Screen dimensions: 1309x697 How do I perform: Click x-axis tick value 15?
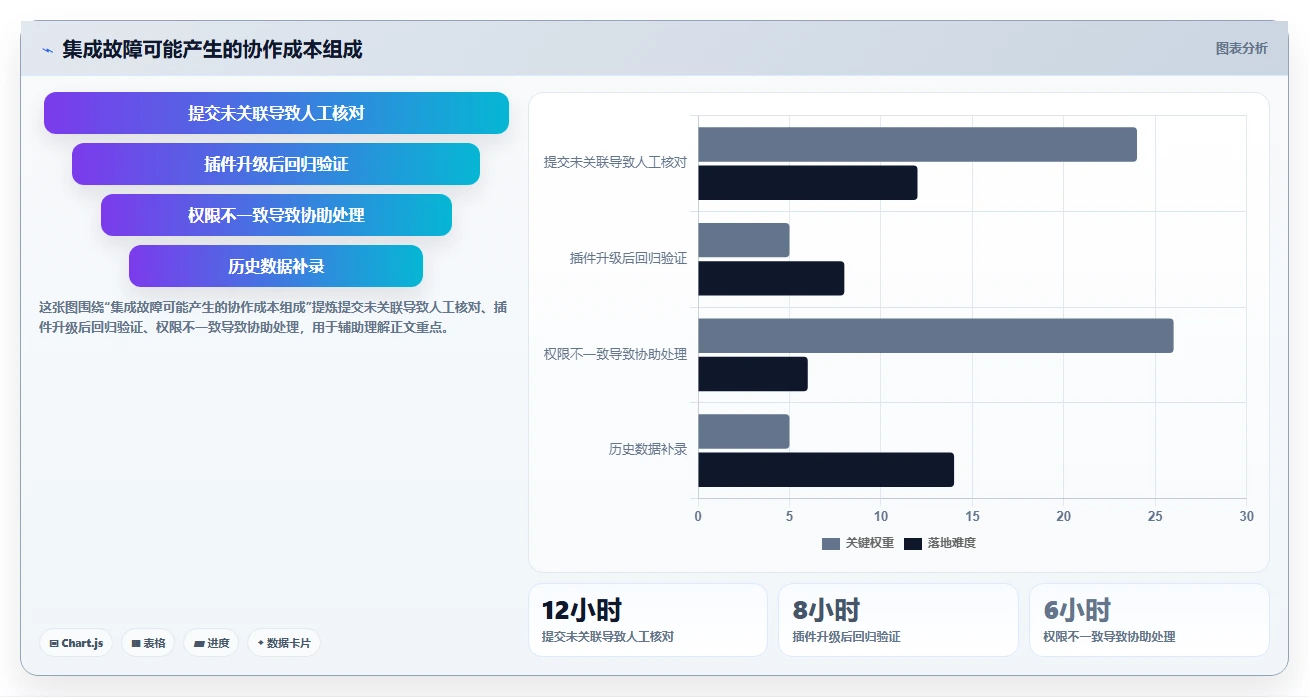click(x=972, y=516)
